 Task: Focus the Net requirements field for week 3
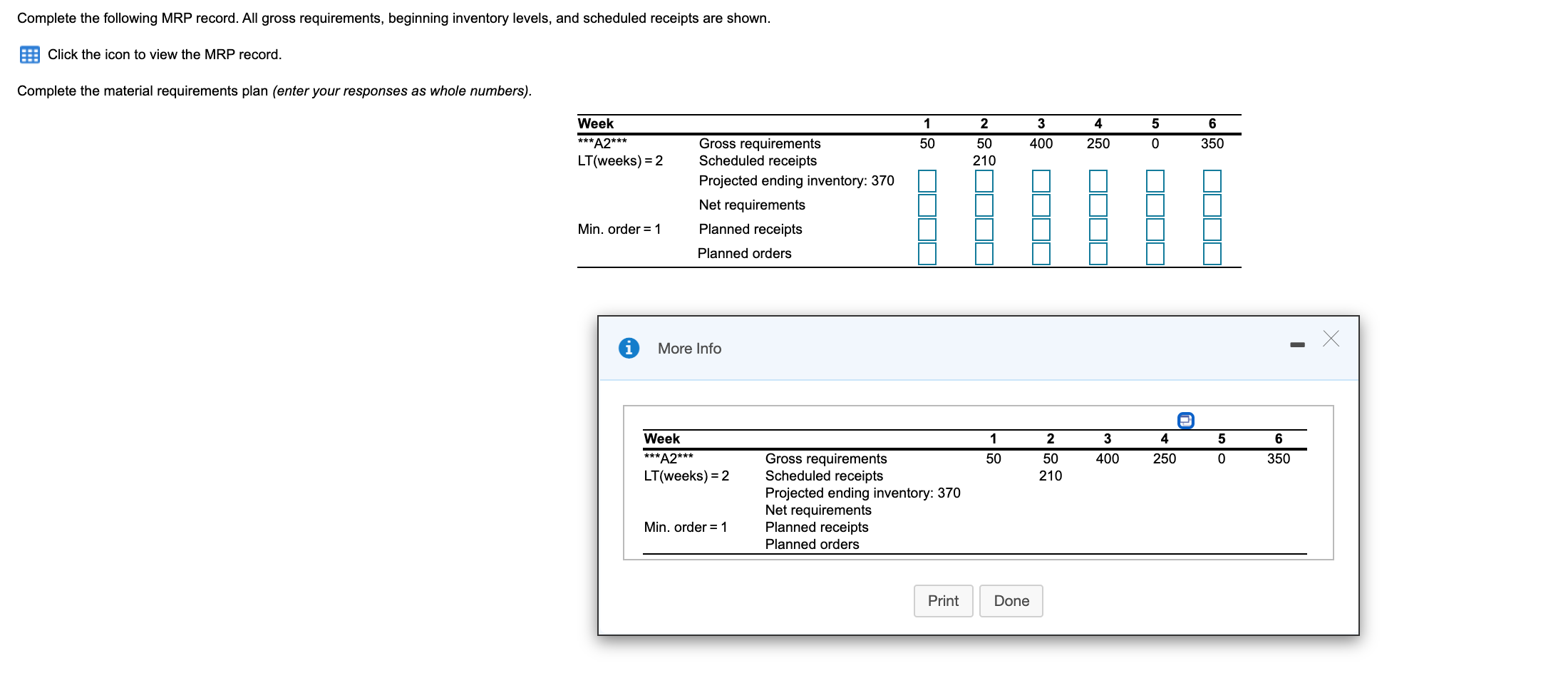point(1041,205)
